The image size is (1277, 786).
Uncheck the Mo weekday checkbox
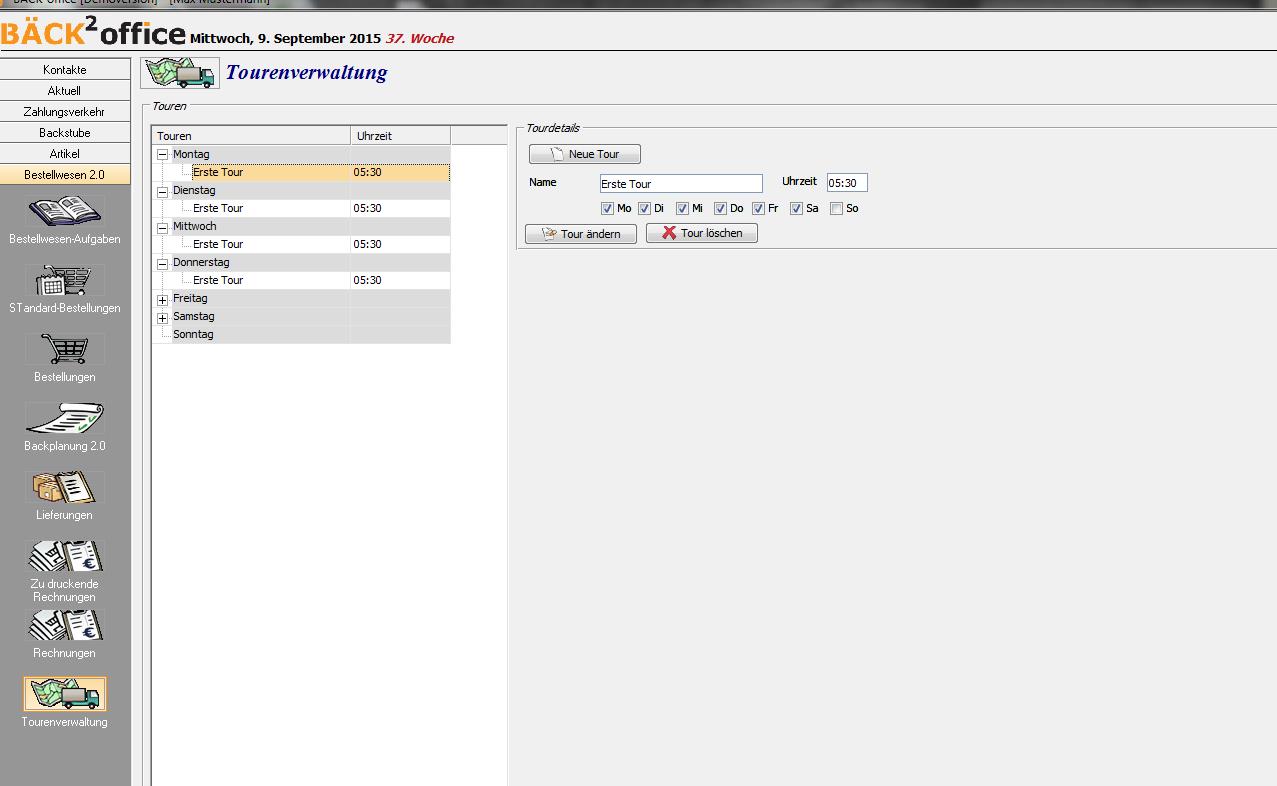coord(607,208)
